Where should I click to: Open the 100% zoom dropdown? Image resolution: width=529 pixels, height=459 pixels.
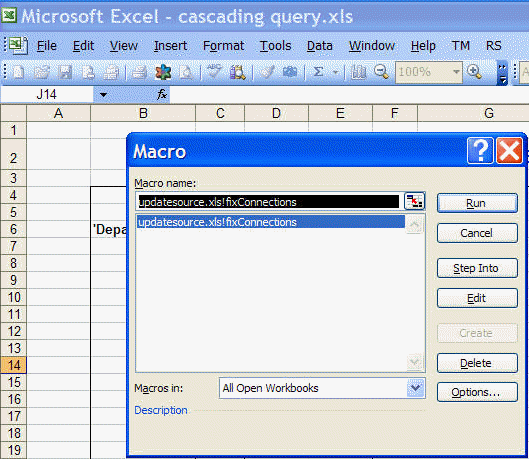pyautogui.click(x=456, y=72)
